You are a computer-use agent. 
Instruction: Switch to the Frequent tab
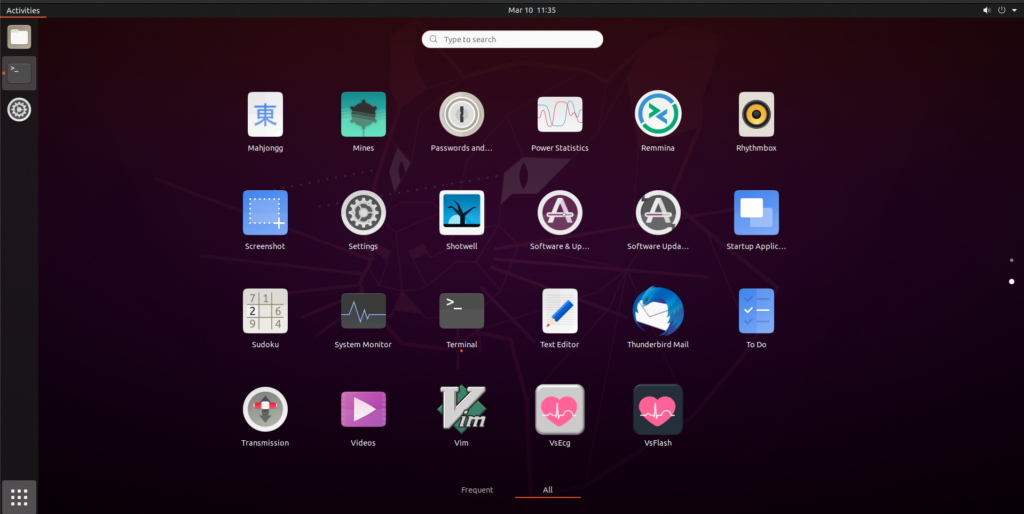pos(477,490)
